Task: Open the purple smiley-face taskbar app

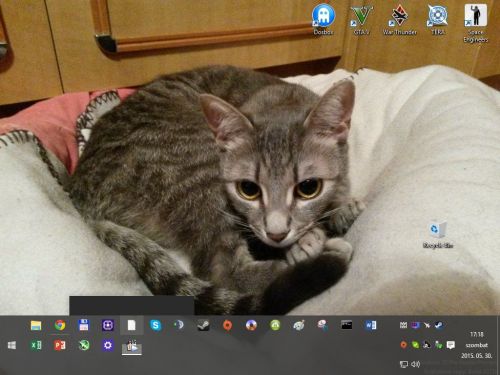Action: [x=108, y=325]
